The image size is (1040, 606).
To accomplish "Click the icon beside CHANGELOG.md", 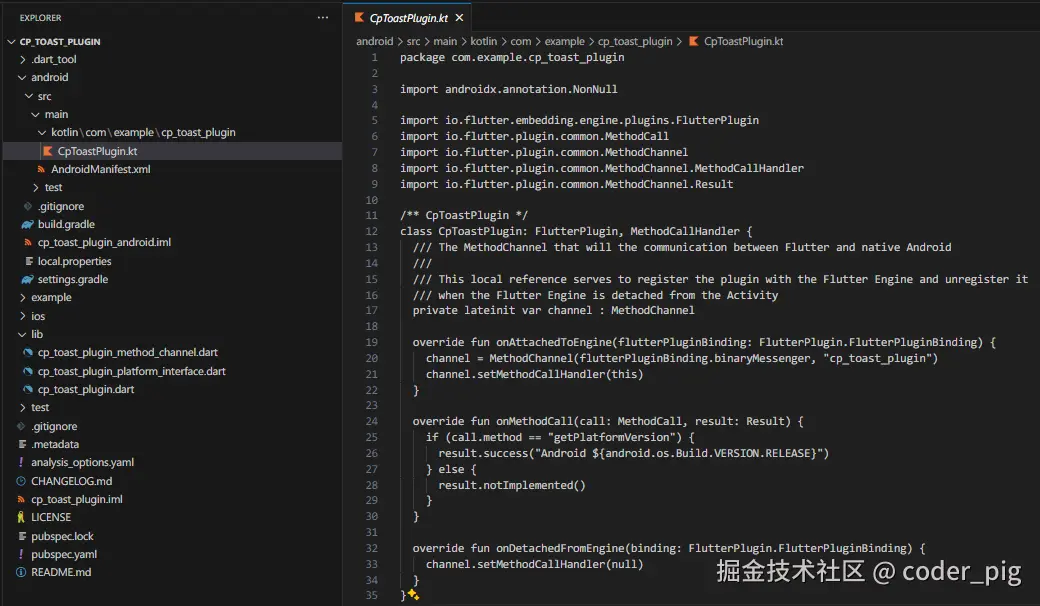I will click(21, 481).
